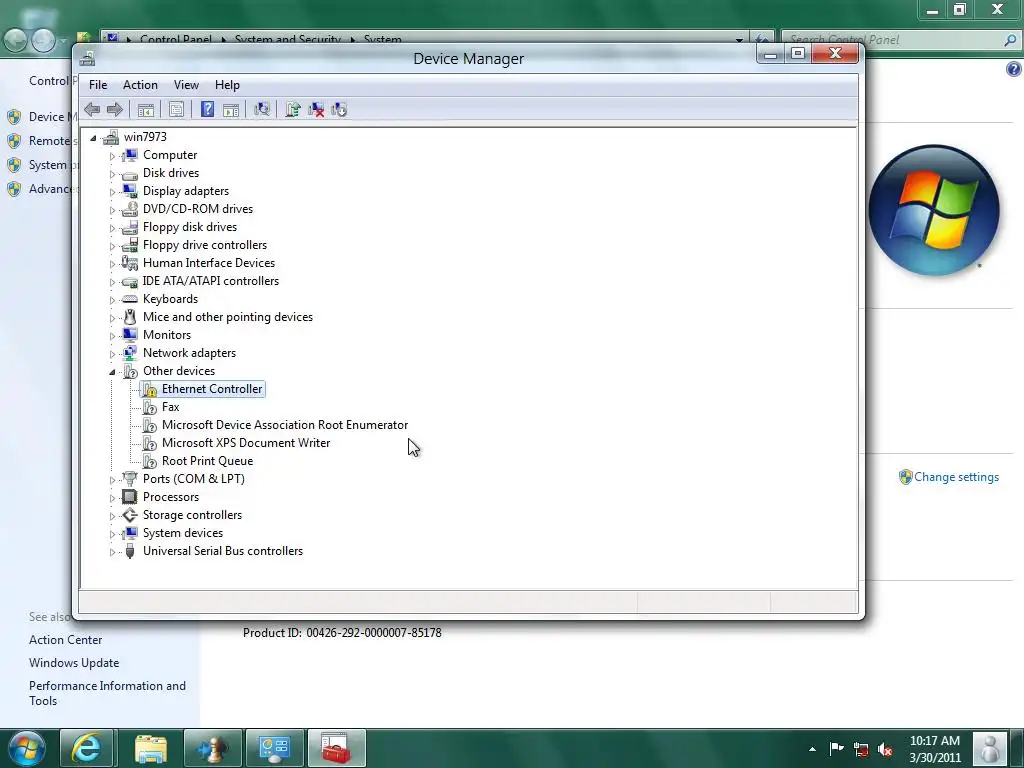This screenshot has height=768, width=1024.
Task: Click the user tile on the taskbar
Action: (x=990, y=748)
